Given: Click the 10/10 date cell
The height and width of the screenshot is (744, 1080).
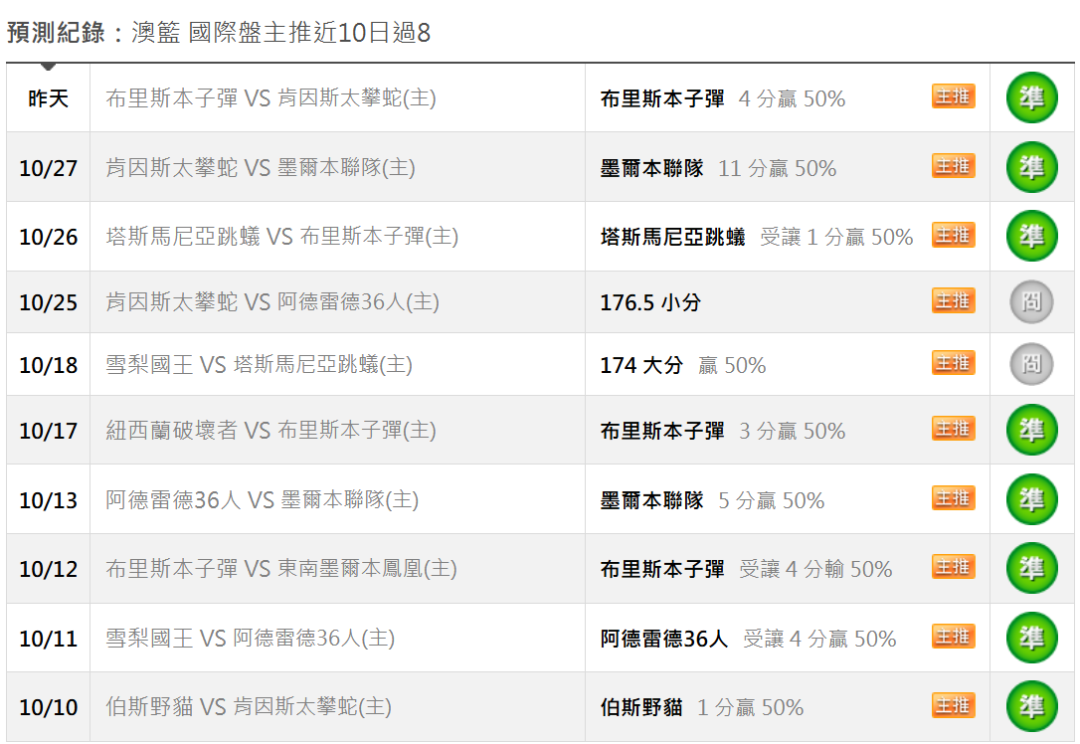Looking at the screenshot, I should point(48,707).
